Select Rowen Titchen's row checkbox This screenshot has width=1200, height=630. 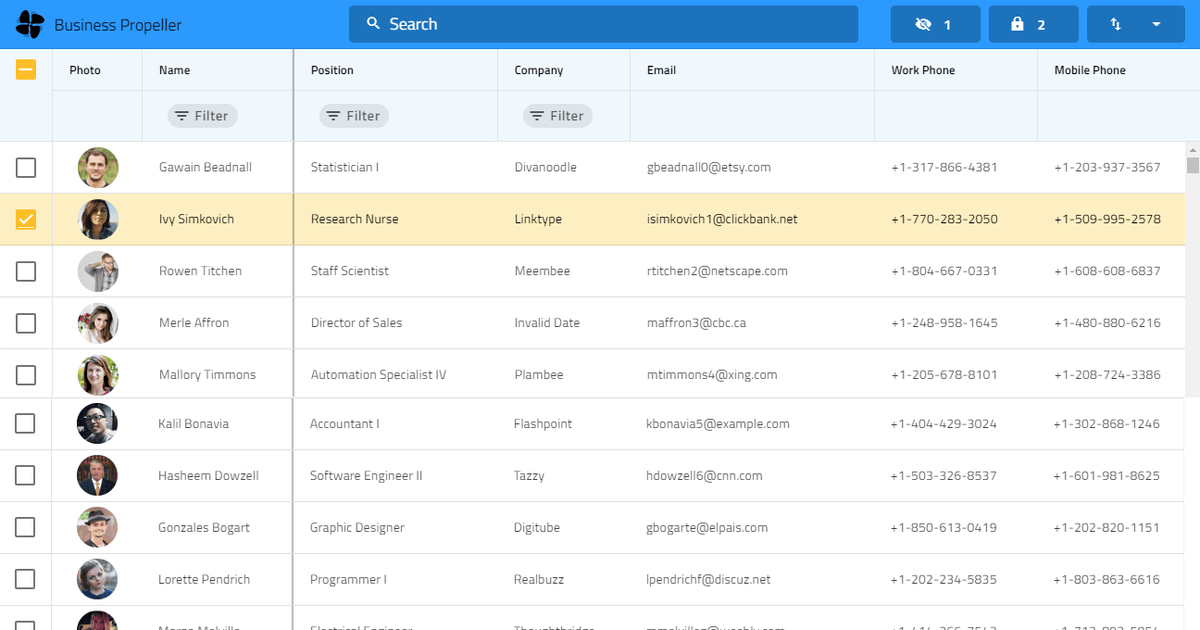(25, 271)
